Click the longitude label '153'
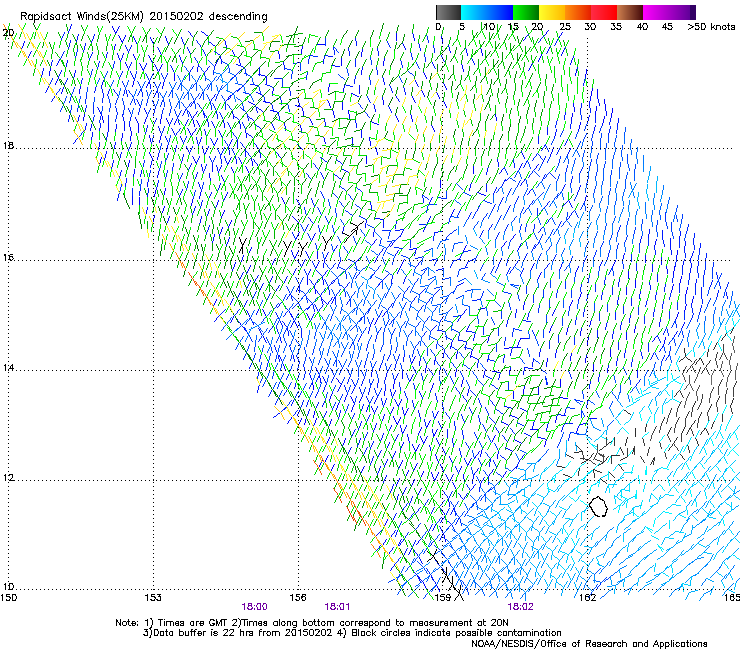The image size is (740, 650). [153, 597]
